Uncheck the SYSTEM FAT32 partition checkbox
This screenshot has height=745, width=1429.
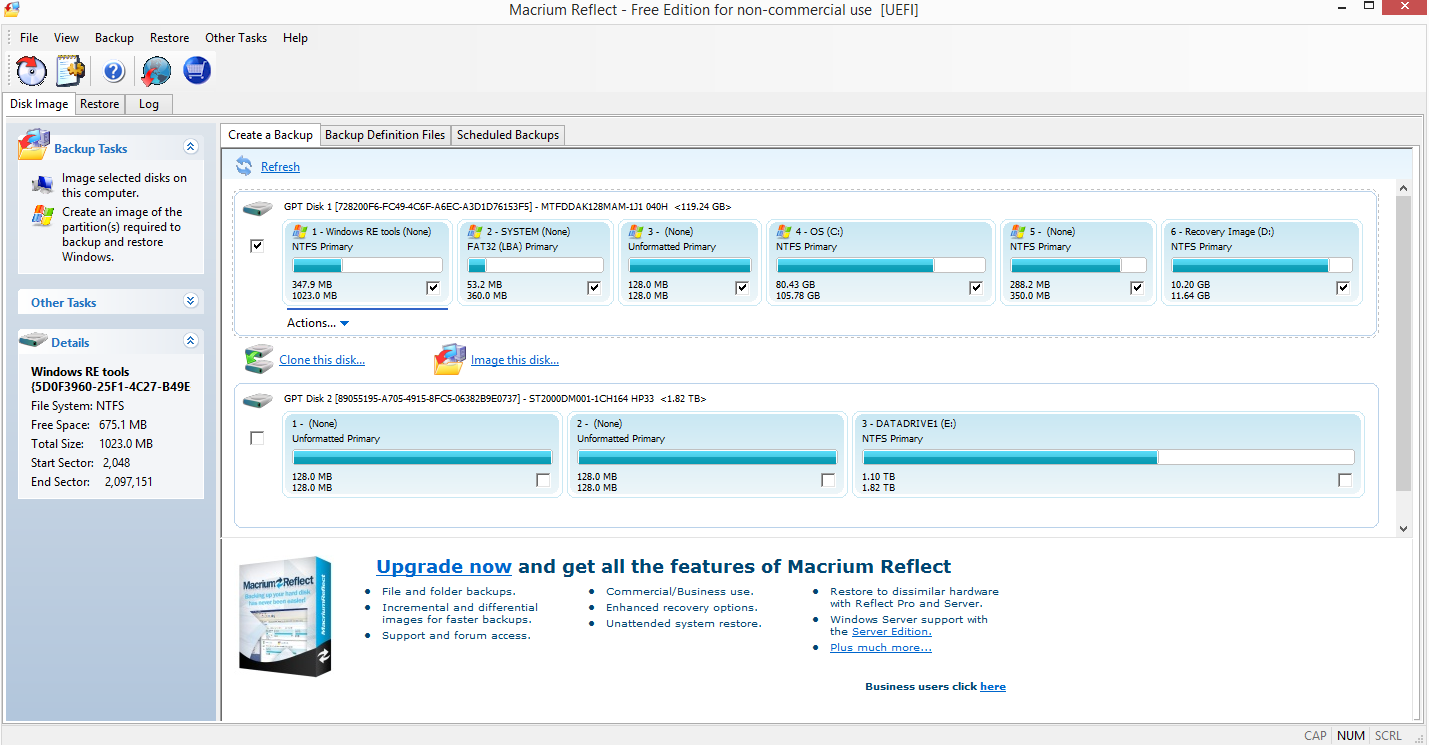coord(594,288)
